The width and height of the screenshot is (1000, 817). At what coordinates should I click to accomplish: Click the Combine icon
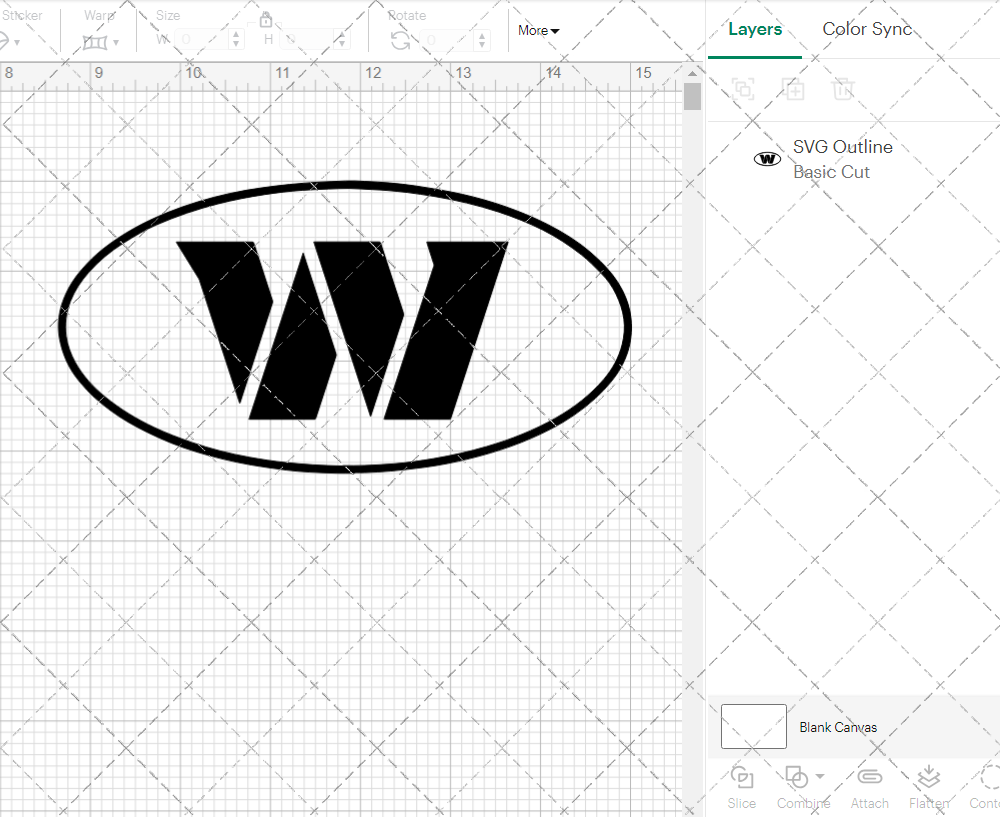797,778
